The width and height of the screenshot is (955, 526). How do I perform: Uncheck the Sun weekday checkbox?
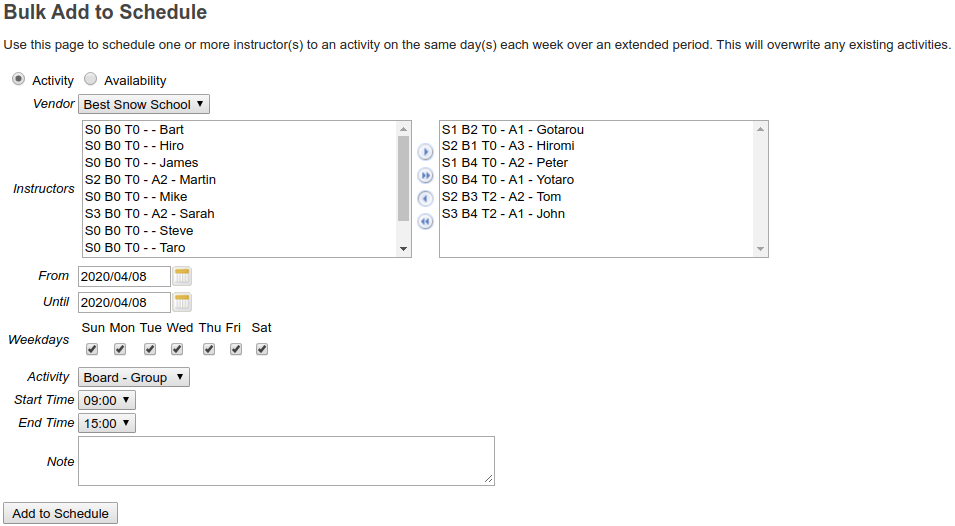tap(92, 349)
